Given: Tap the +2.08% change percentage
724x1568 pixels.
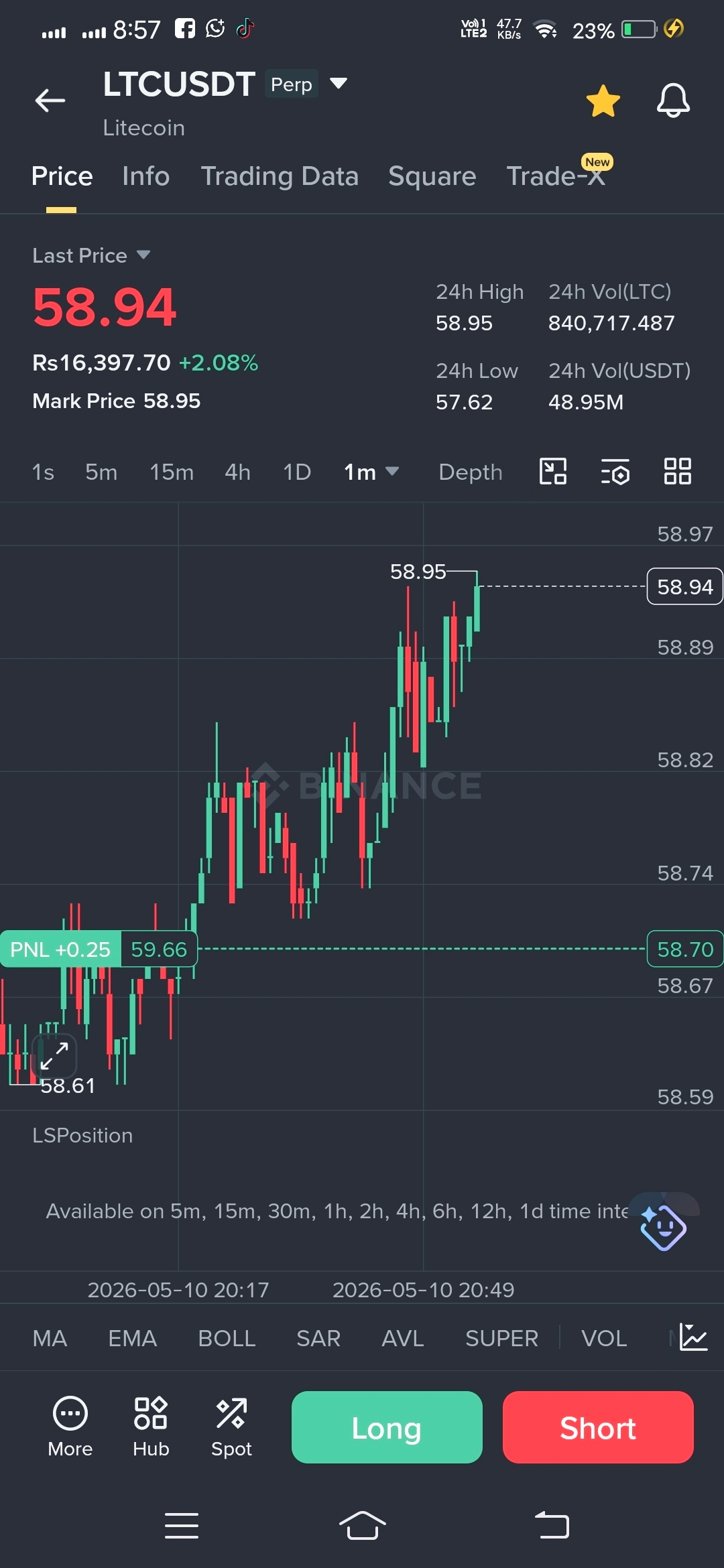Looking at the screenshot, I should click(219, 363).
